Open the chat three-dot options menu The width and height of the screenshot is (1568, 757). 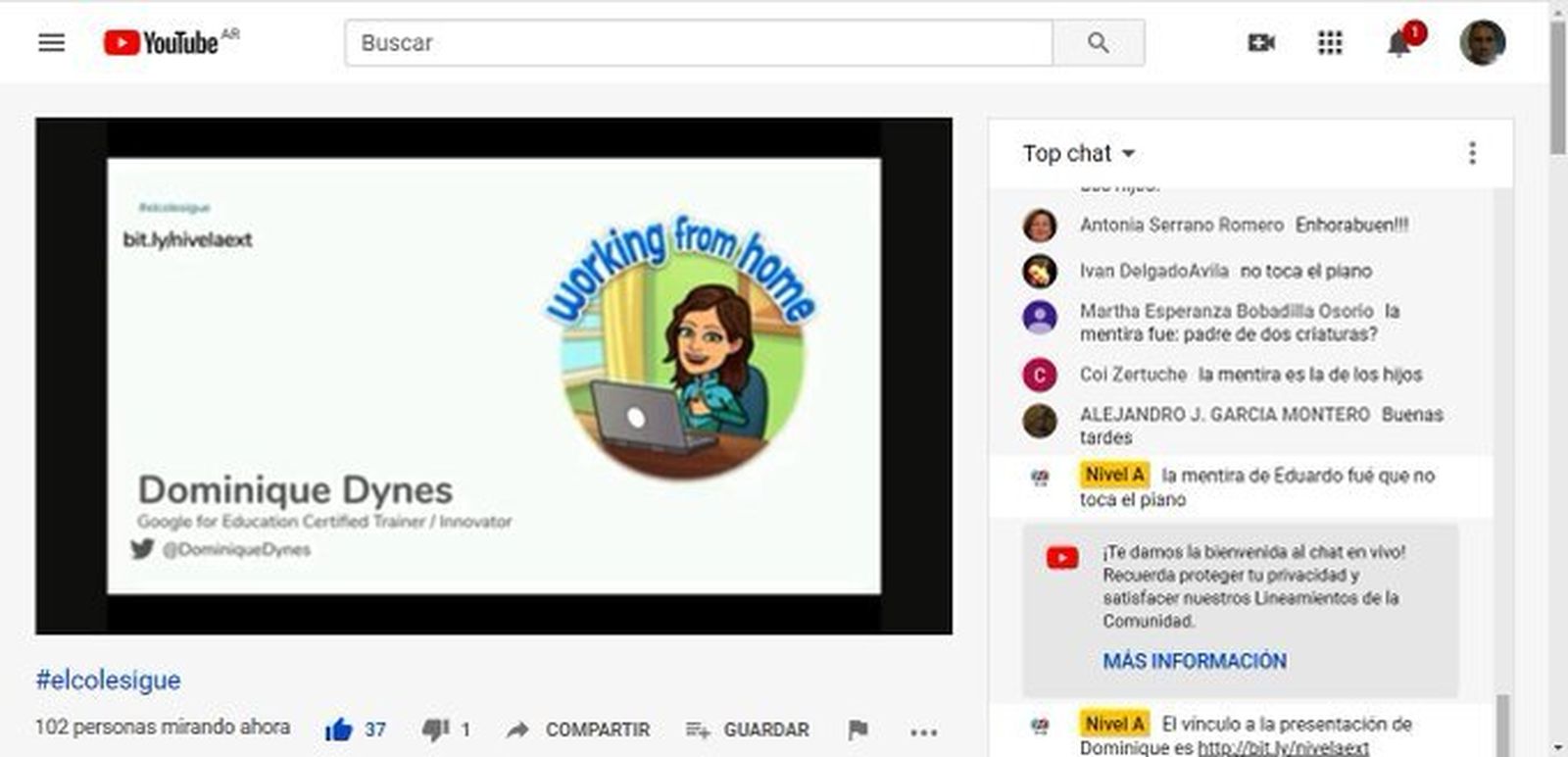(1472, 153)
